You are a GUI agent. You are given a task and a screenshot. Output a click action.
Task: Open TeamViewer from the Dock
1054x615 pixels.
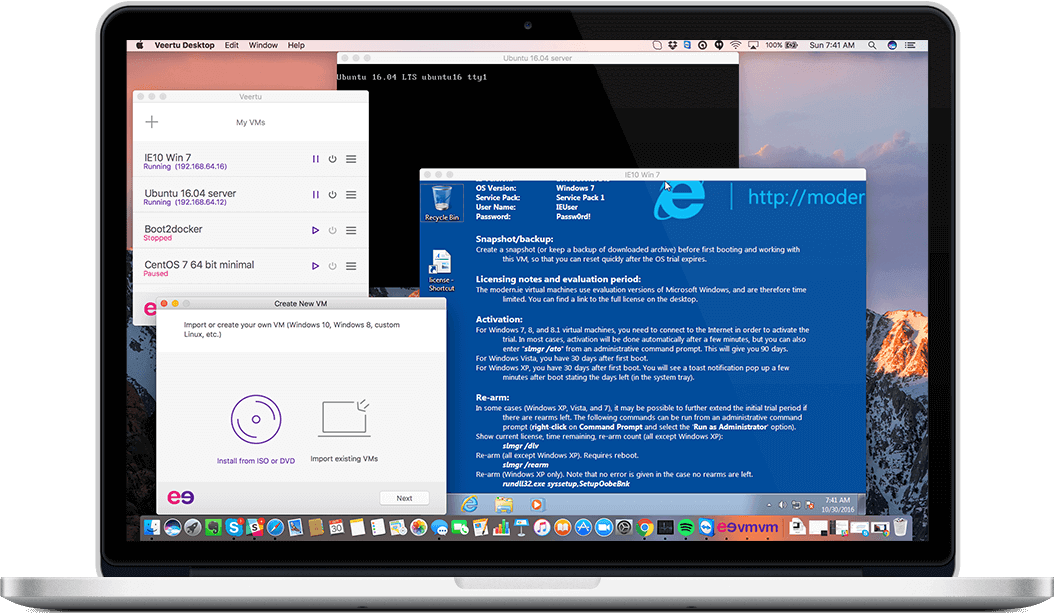[x=706, y=528]
